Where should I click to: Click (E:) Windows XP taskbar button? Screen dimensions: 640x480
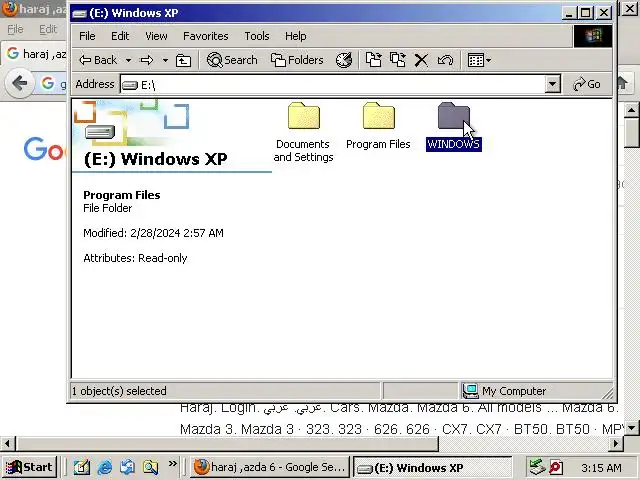[x=432, y=468]
